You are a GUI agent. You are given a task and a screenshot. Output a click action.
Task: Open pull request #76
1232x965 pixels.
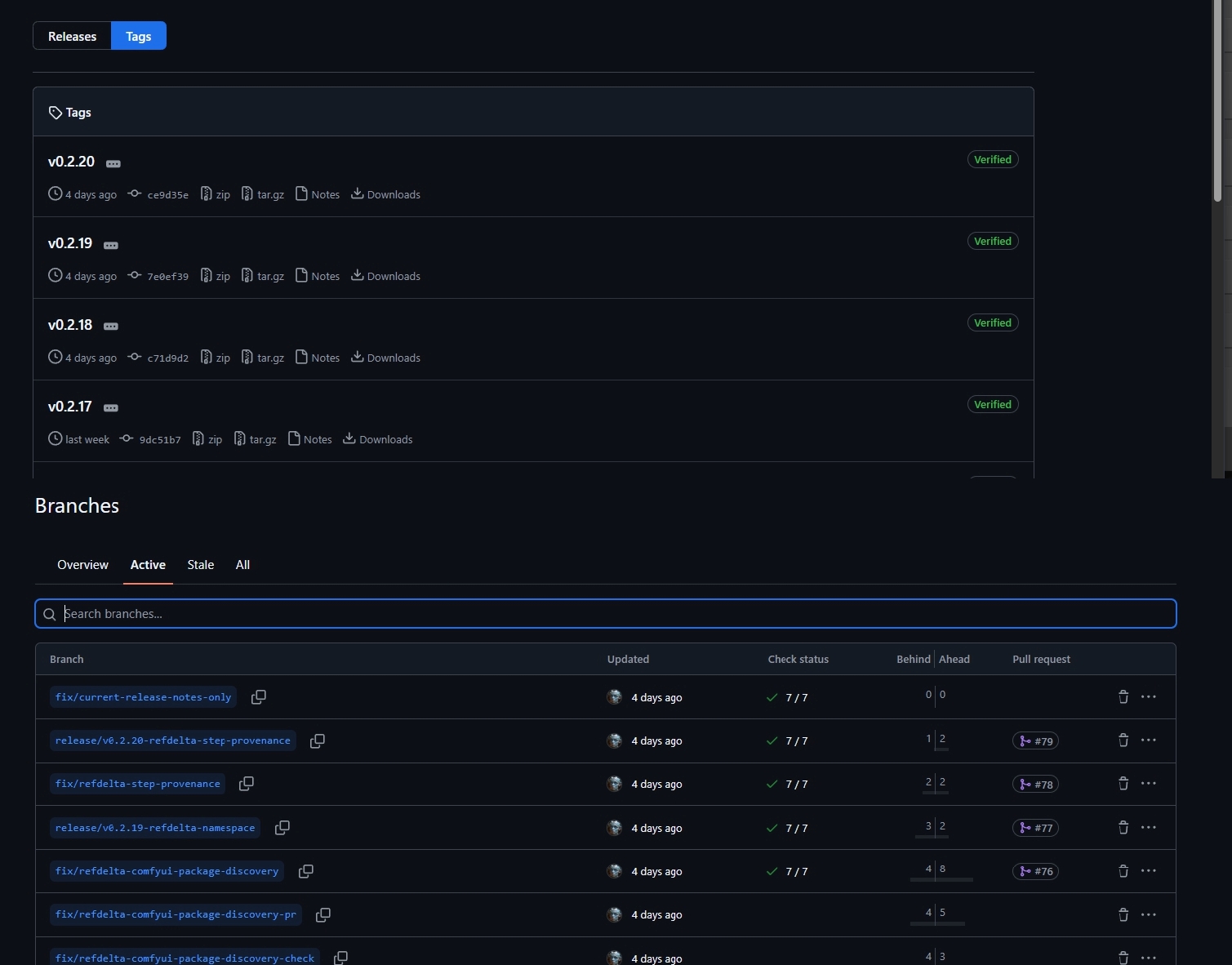pos(1036,871)
